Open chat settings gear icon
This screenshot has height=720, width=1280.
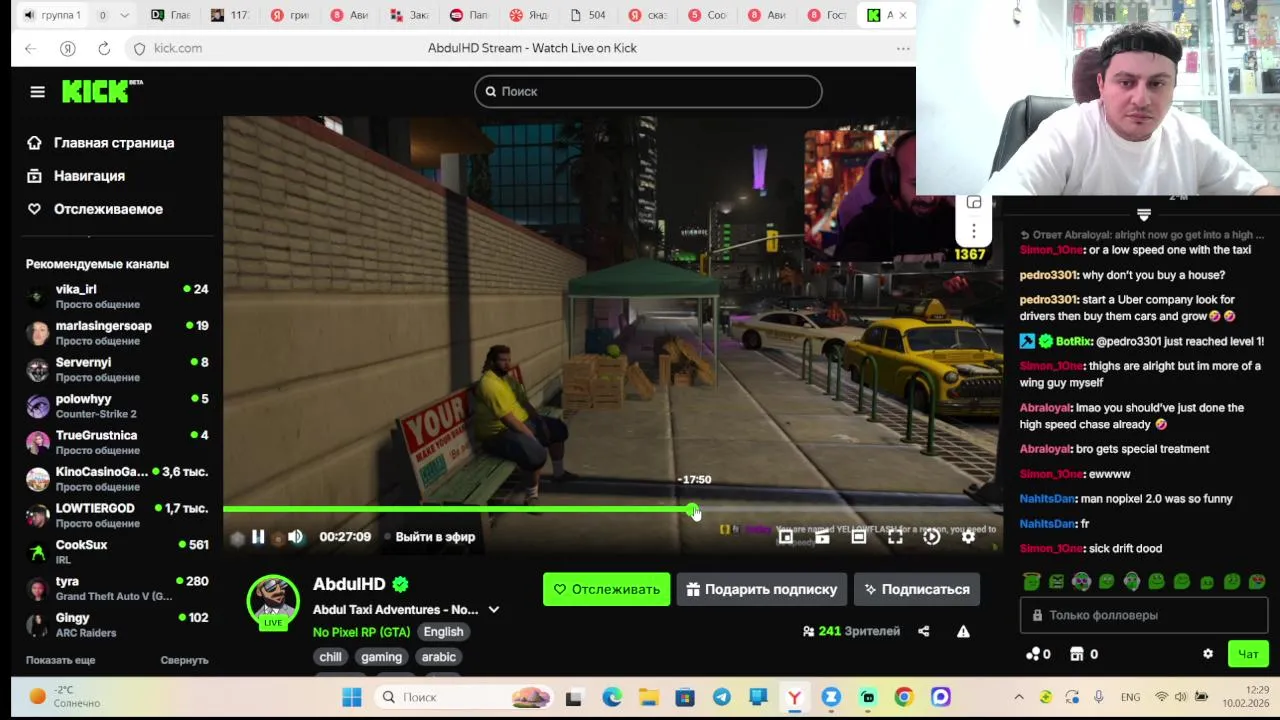1208,654
